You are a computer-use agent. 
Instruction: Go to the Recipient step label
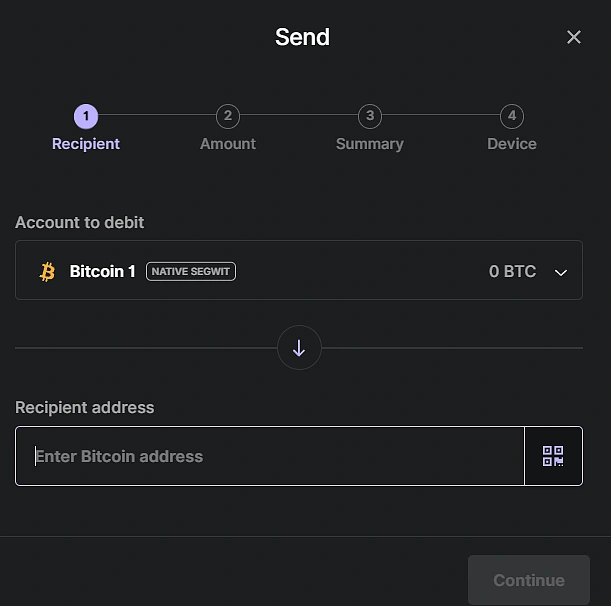(x=86, y=144)
